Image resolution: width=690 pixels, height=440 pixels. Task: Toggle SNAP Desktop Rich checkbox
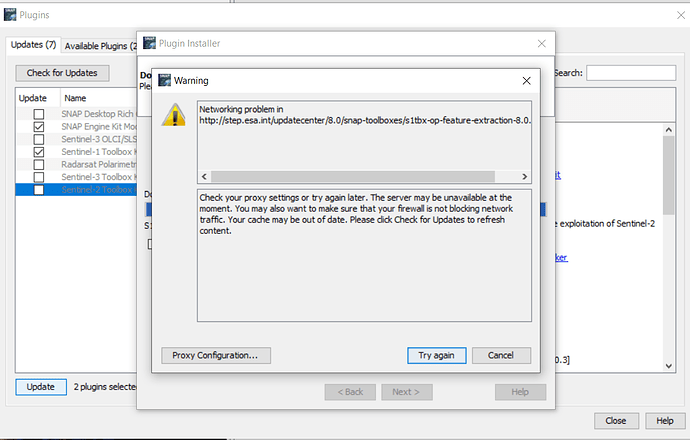tap(39, 114)
